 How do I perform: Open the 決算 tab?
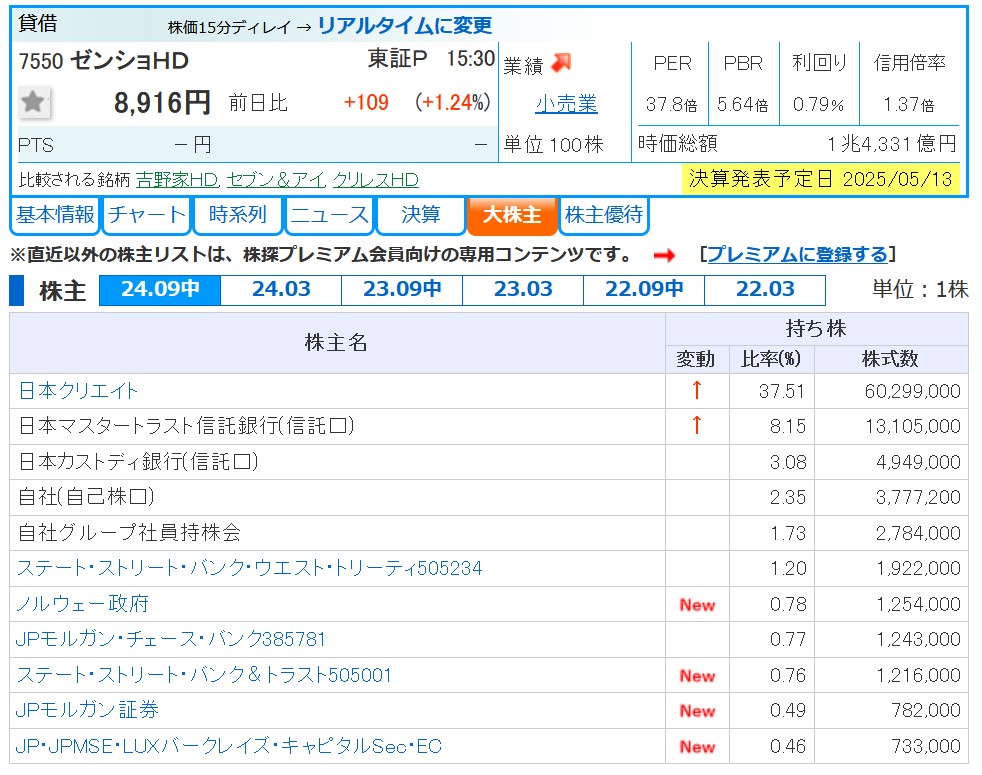[421, 215]
